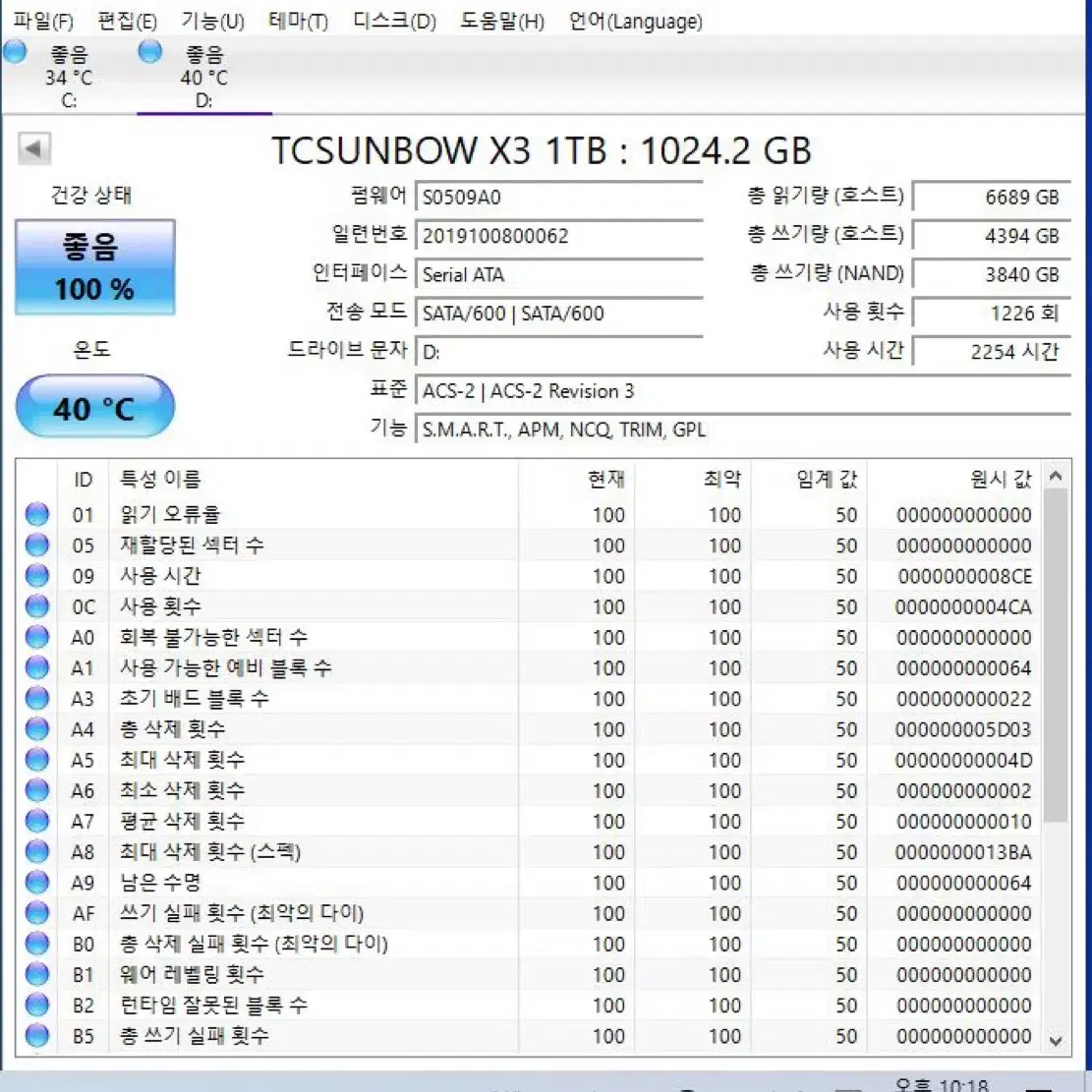Select the 남은 수명 attribute row
The image size is (1092, 1092).
click(x=529, y=883)
